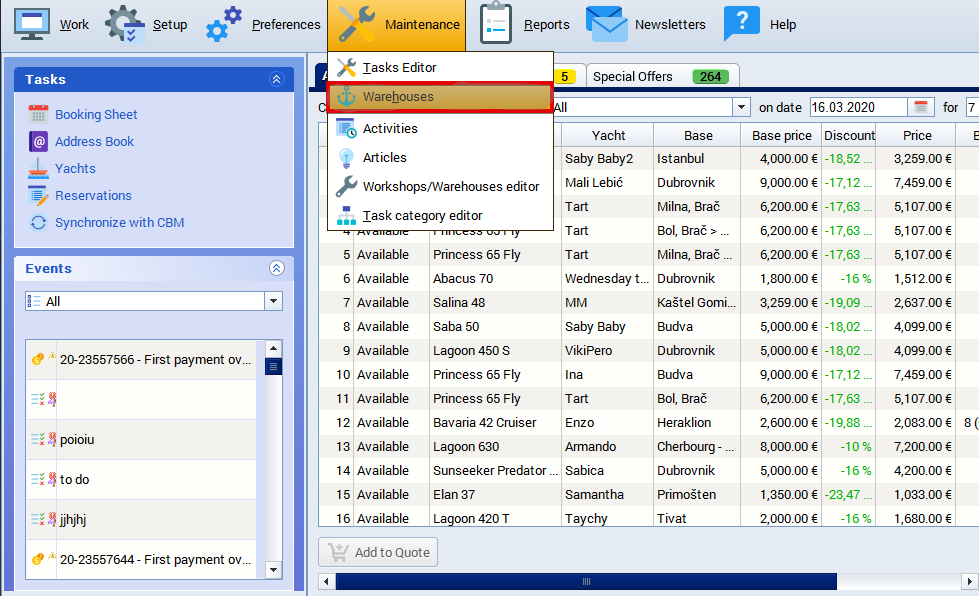Open the 'All' dropdown before on date
Viewport: 979px width, 596px height.
740,107
